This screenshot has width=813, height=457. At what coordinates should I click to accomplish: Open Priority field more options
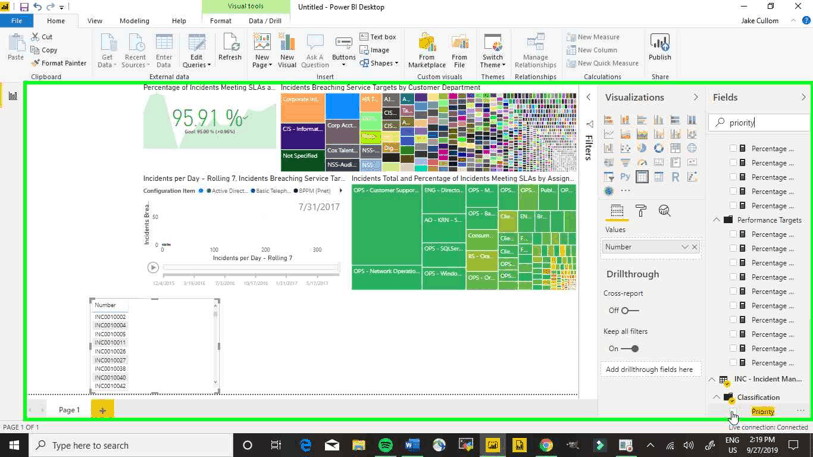[801, 411]
